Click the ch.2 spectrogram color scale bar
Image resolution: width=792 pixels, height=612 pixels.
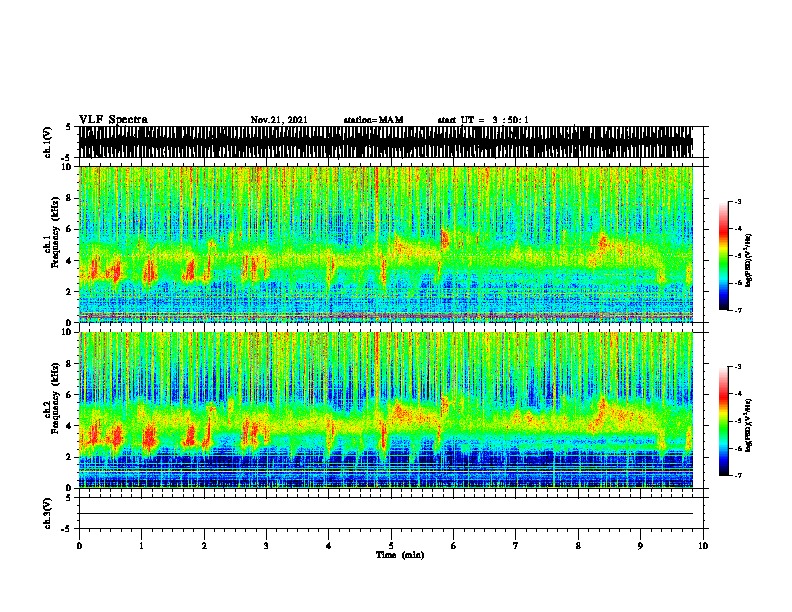click(724, 421)
